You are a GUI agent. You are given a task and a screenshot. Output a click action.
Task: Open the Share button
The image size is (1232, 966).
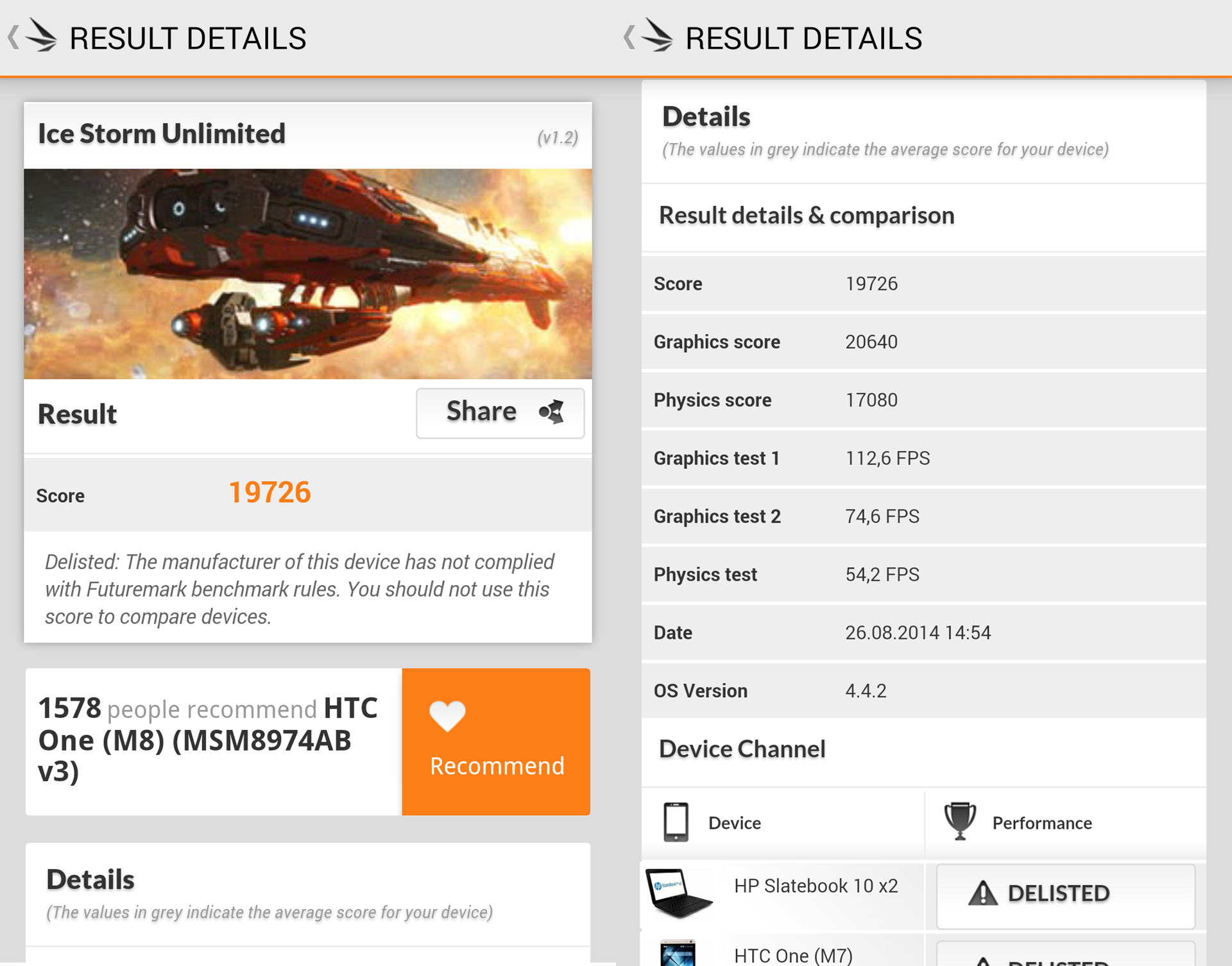tap(500, 412)
